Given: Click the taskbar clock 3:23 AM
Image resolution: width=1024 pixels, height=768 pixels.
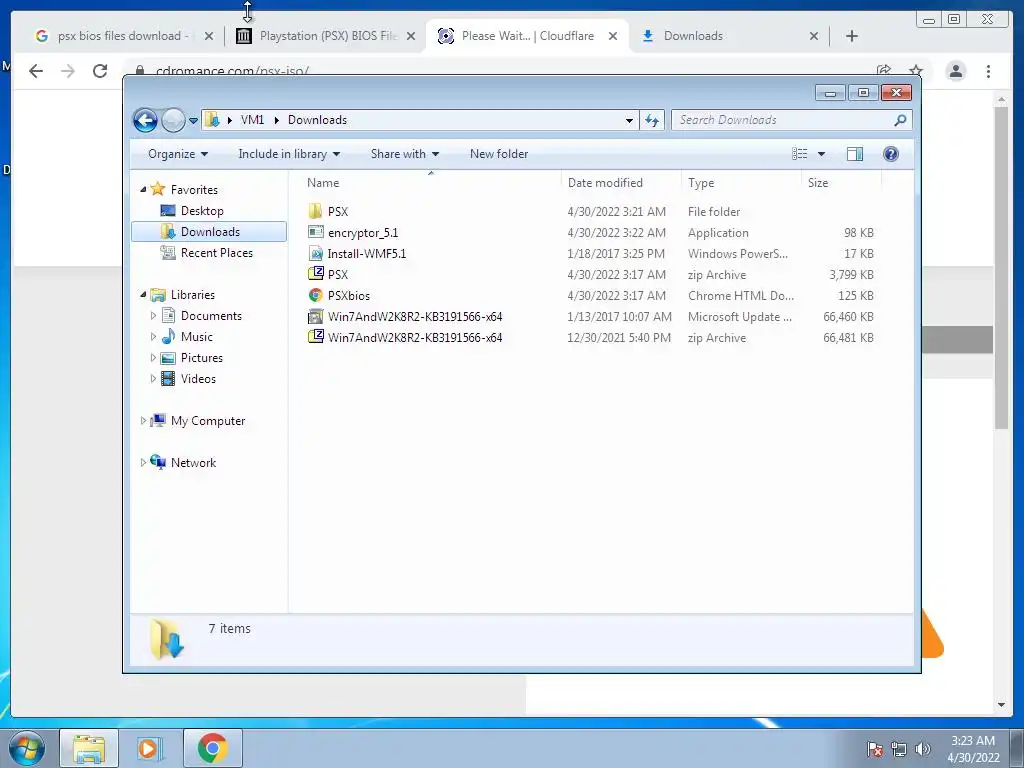Looking at the screenshot, I should point(973,741).
